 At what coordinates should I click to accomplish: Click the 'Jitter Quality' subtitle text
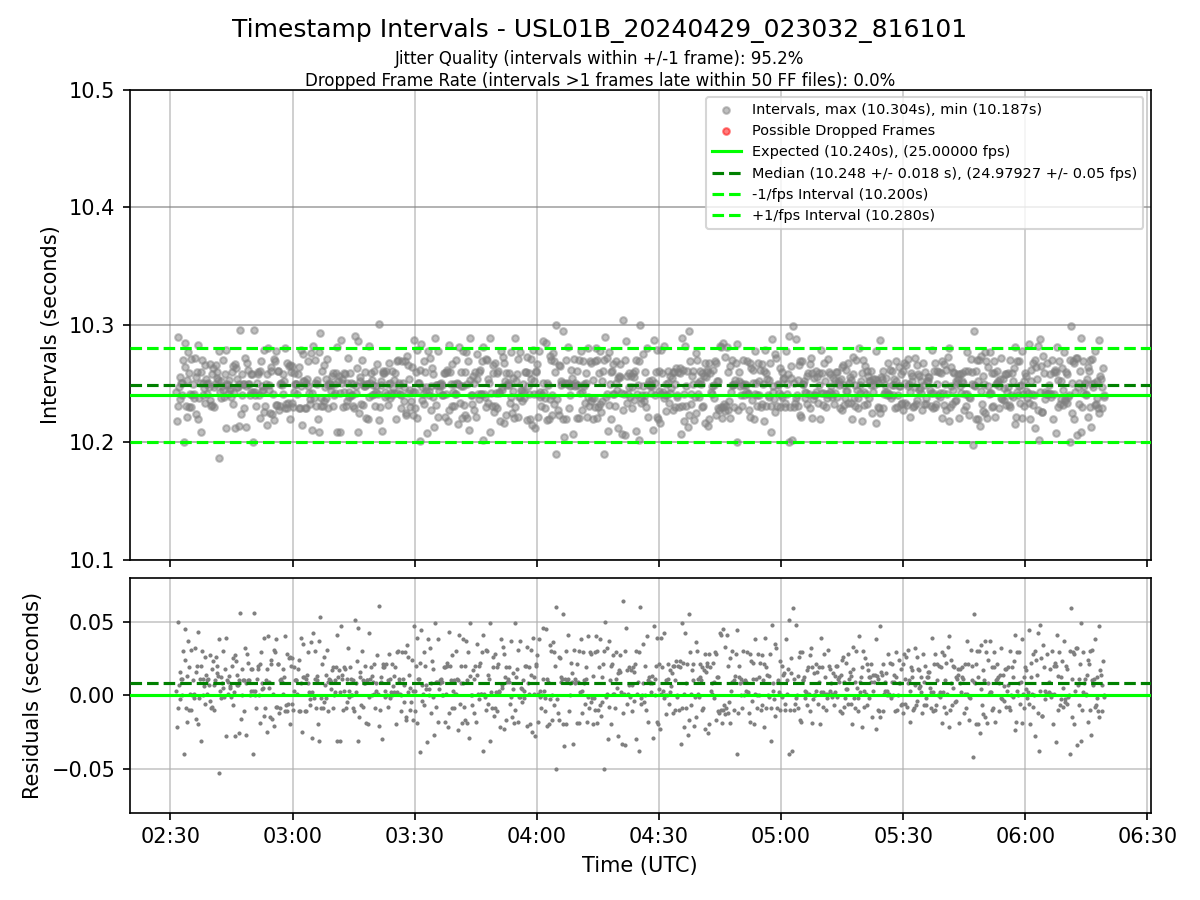[x=599, y=58]
